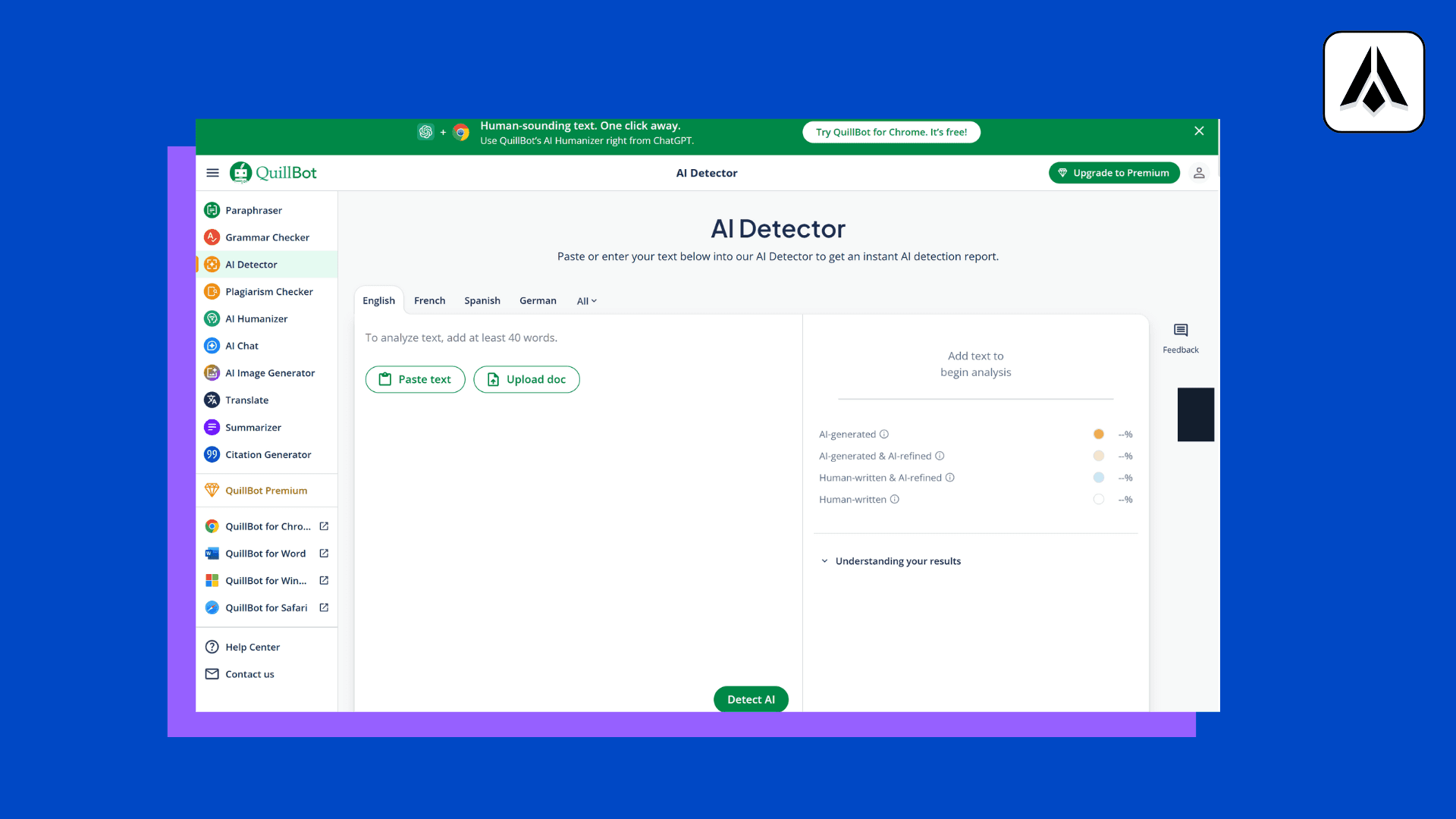The height and width of the screenshot is (819, 1456).
Task: Switch to the German language tab
Action: [x=538, y=301]
